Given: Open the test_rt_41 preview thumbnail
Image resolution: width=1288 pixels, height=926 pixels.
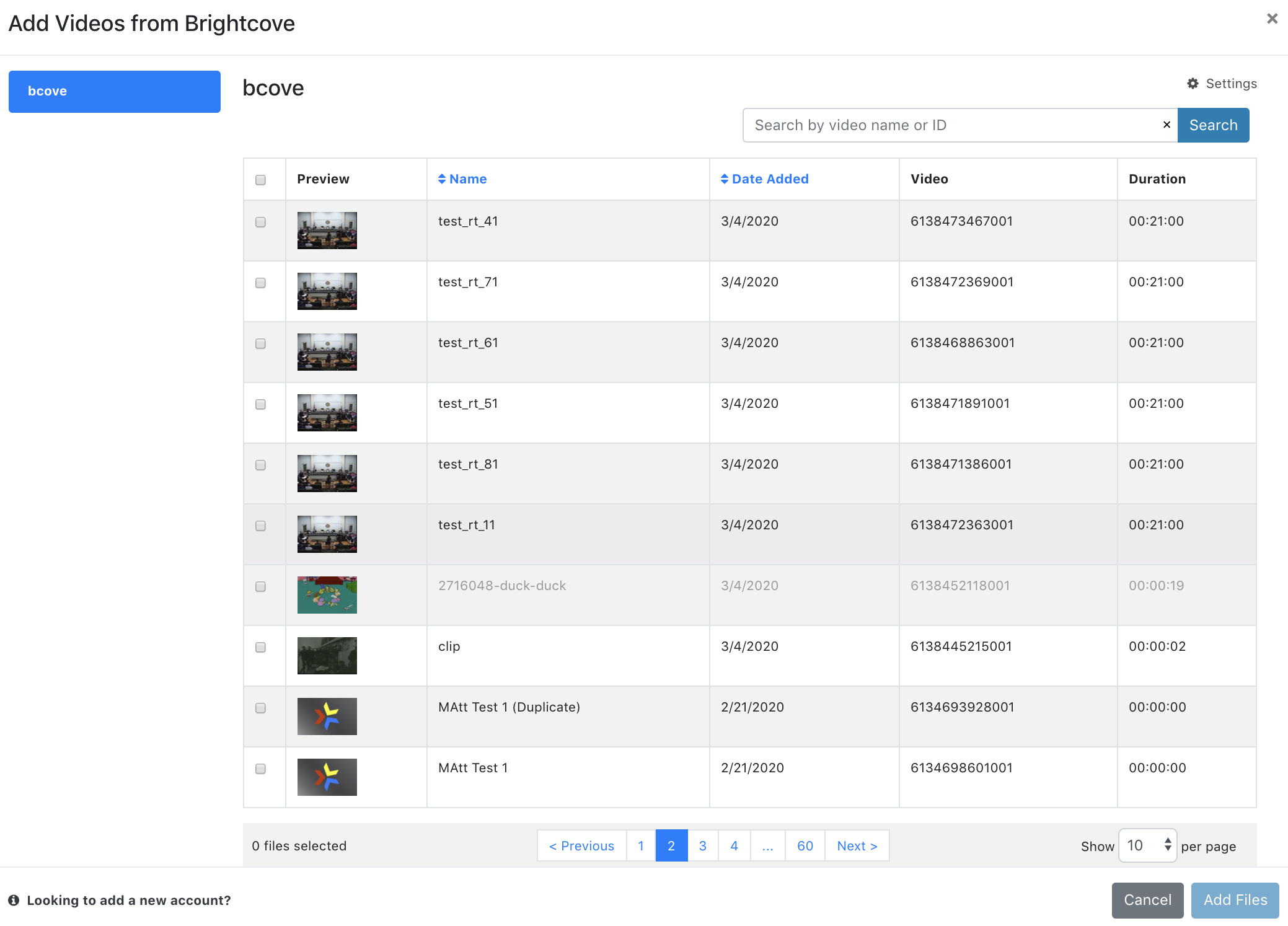Looking at the screenshot, I should 327,231.
